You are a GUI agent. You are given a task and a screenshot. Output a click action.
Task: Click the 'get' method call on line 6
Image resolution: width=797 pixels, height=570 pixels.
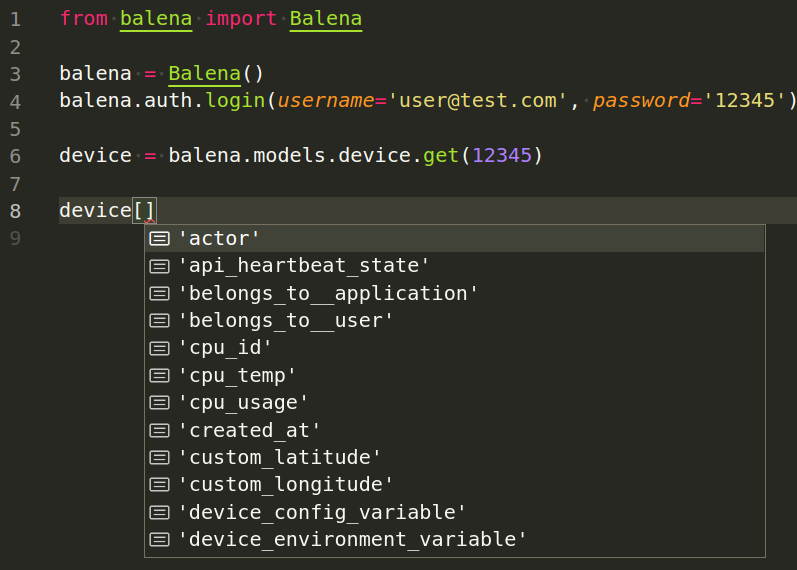click(x=443, y=156)
